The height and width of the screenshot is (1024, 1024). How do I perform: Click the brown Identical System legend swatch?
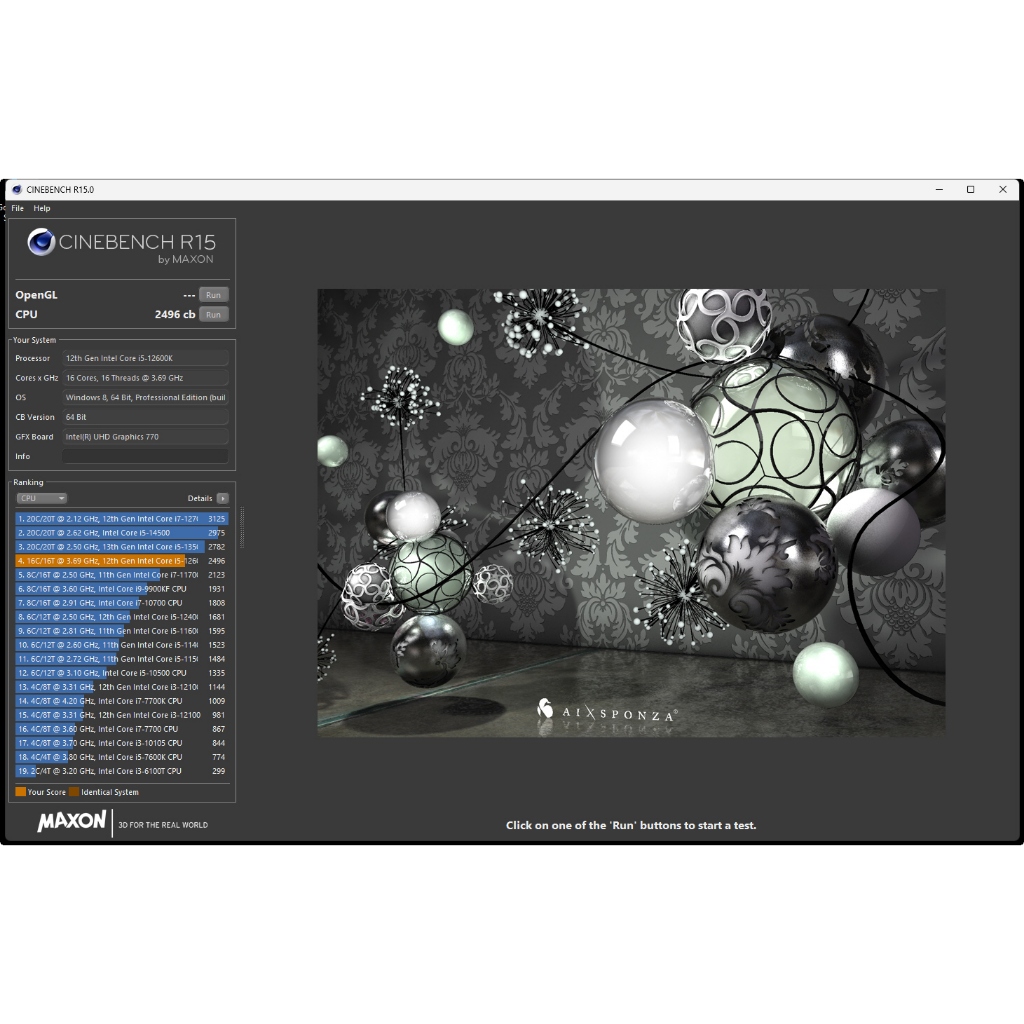point(74,792)
